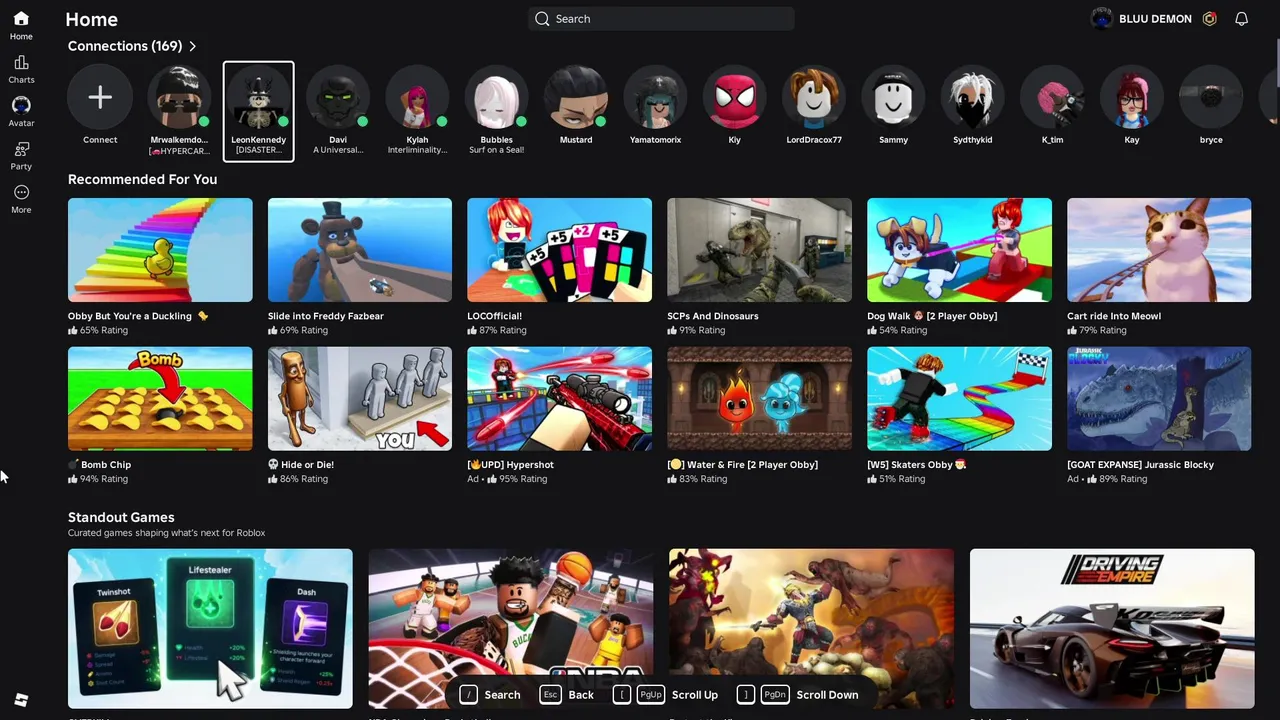Open LordDracox77 connection avatar

point(814,97)
